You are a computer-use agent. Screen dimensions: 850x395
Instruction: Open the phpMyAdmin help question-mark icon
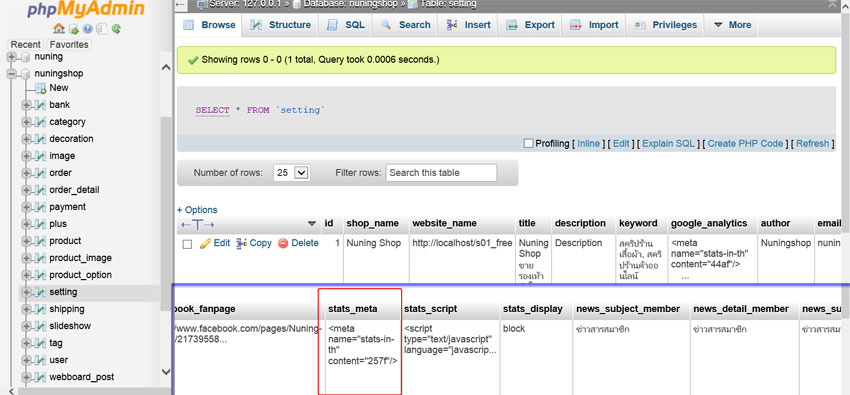(x=87, y=29)
